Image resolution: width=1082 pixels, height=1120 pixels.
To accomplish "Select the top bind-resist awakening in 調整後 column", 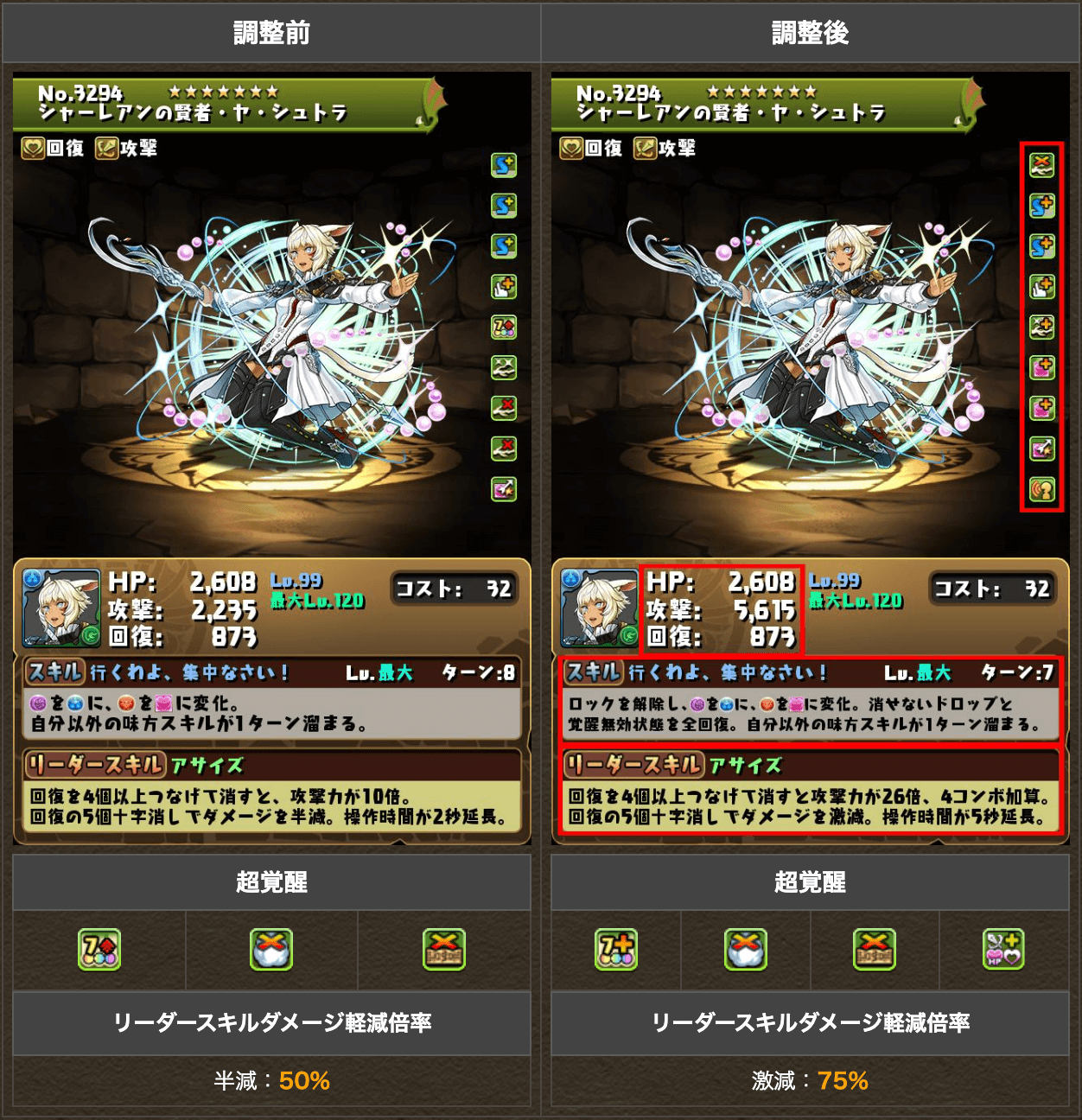I will tap(1042, 164).
